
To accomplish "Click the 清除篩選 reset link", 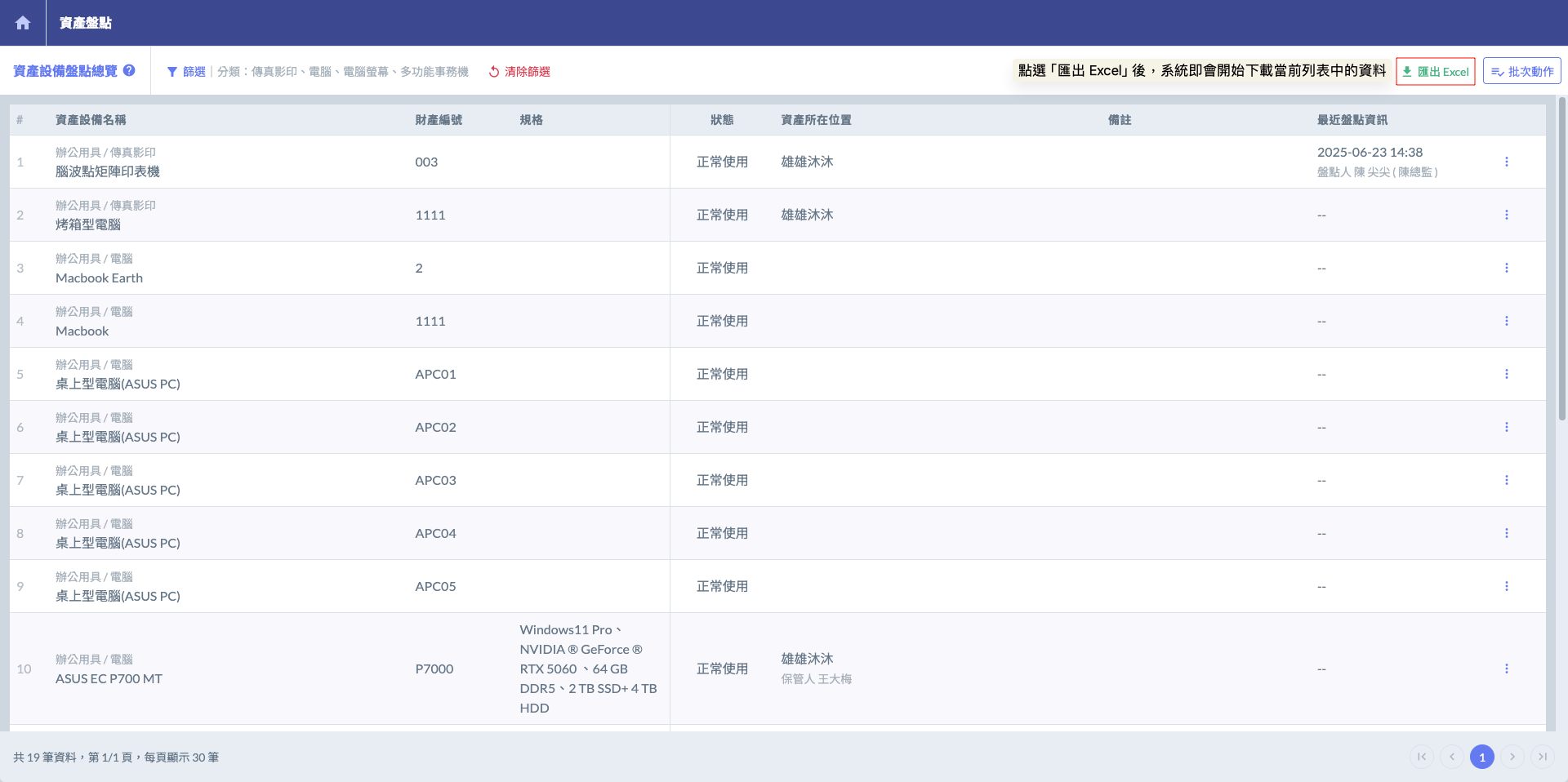I will coord(519,72).
